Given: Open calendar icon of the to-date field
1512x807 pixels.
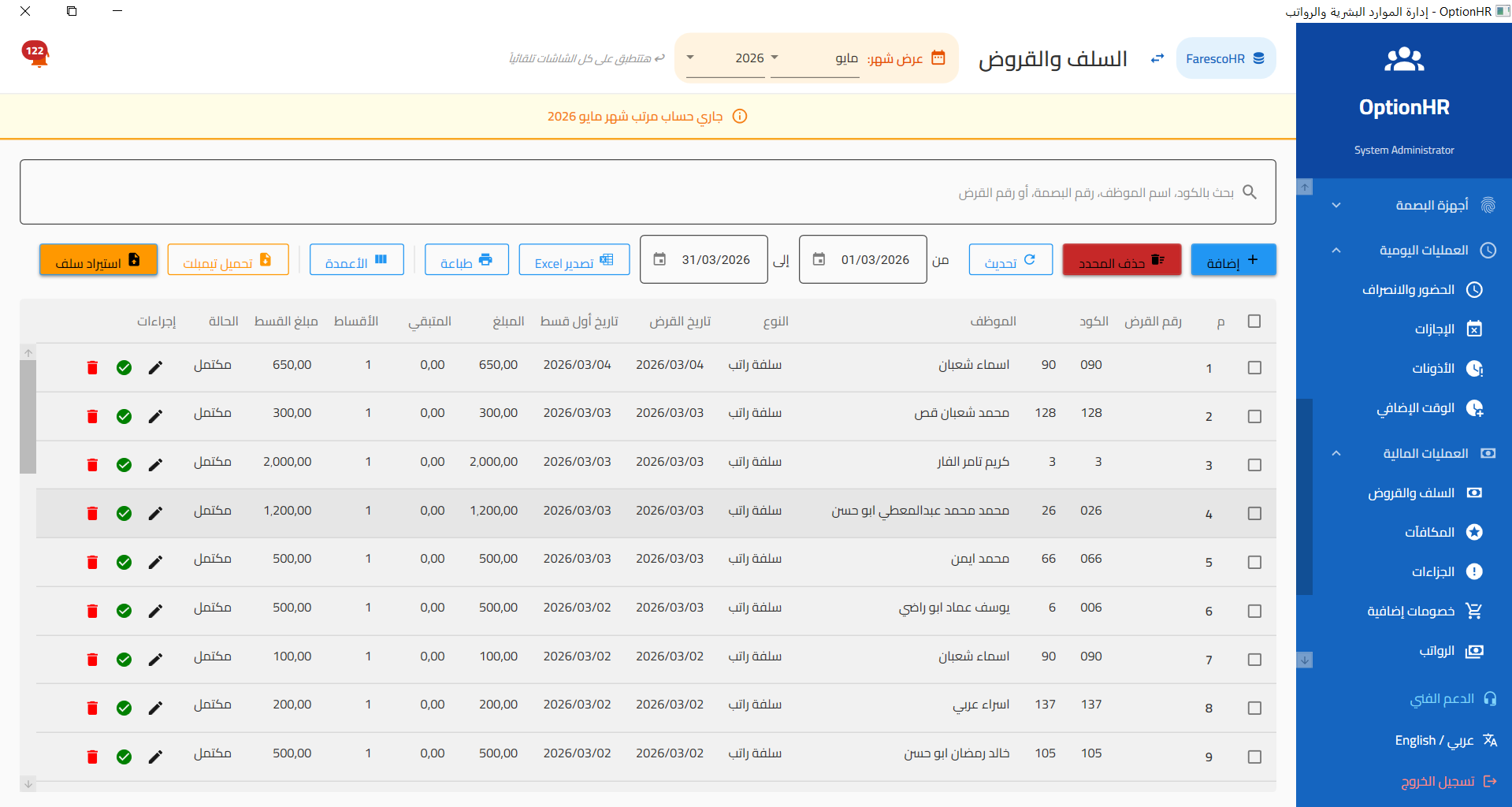Looking at the screenshot, I should click(x=659, y=259).
